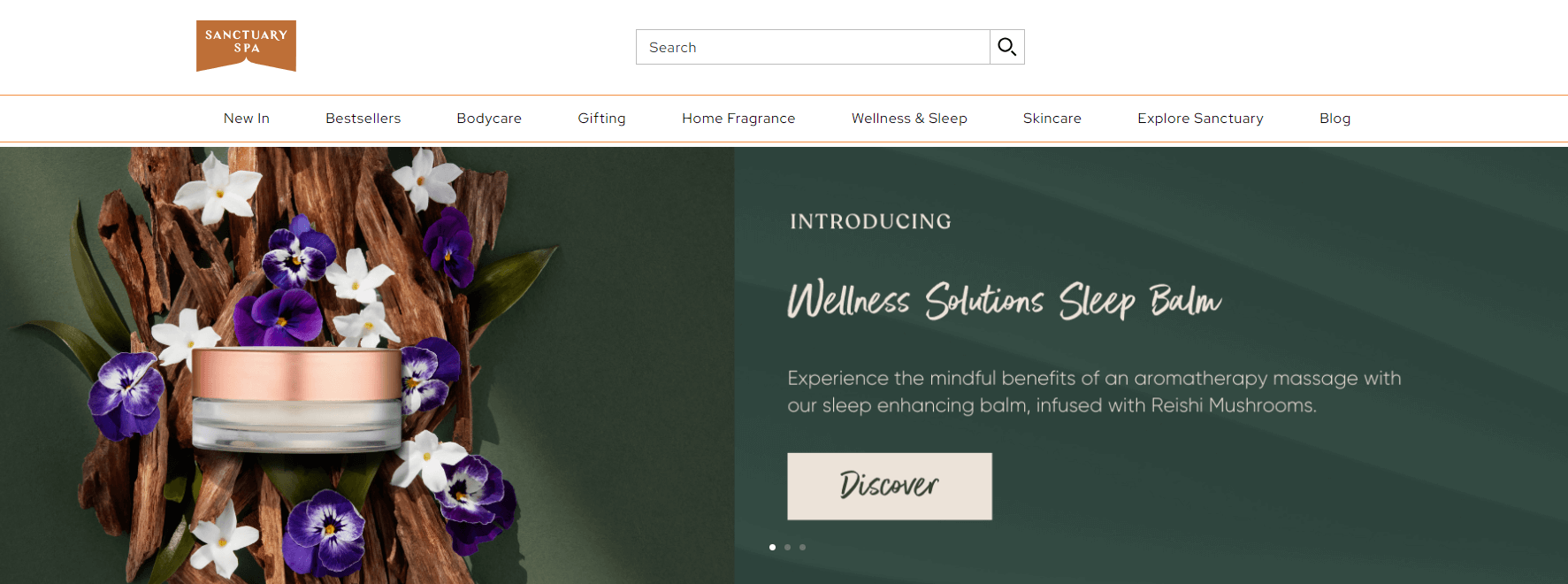This screenshot has height=584, width=1568.
Task: Go to the Blog page
Action: tap(1335, 119)
